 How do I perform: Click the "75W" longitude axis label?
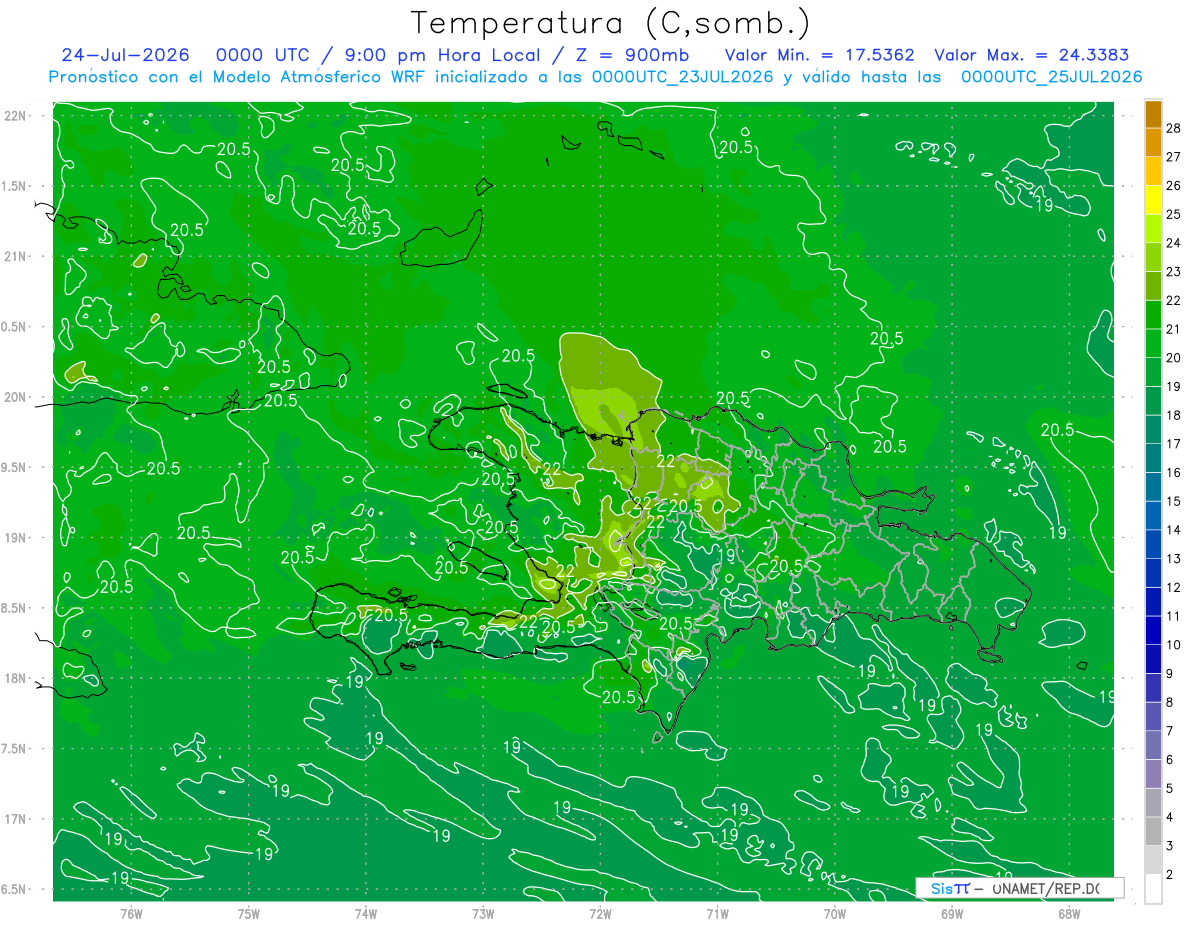point(249,914)
